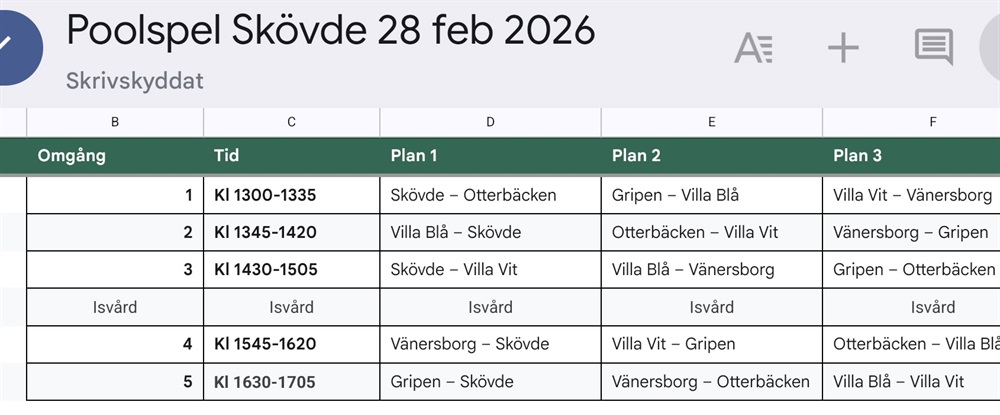Click cell Skövde – Otterbäcken
The width and height of the screenshot is (1000, 415).
pyautogui.click(x=490, y=195)
